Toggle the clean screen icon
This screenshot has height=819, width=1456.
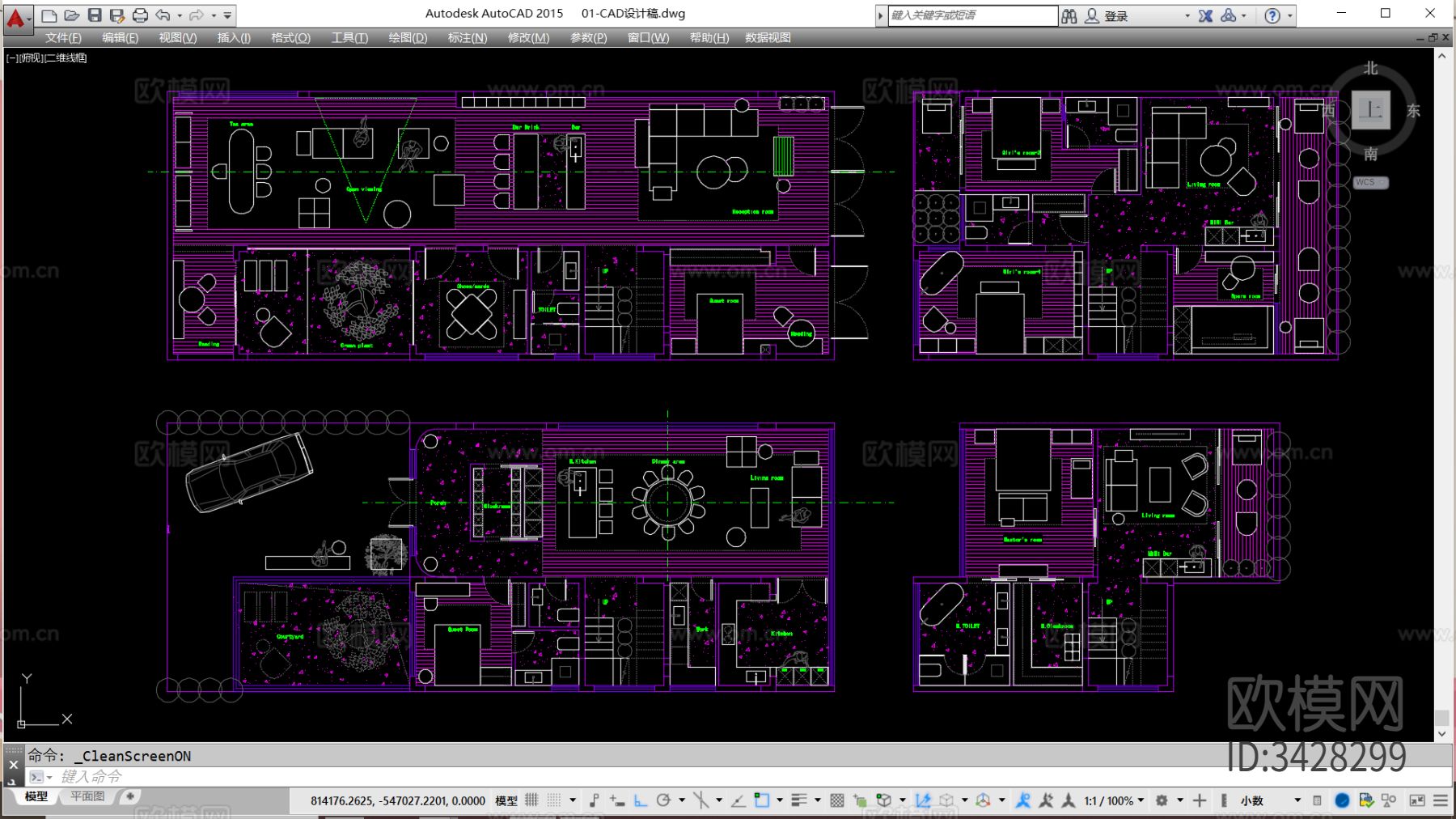[x=1417, y=800]
